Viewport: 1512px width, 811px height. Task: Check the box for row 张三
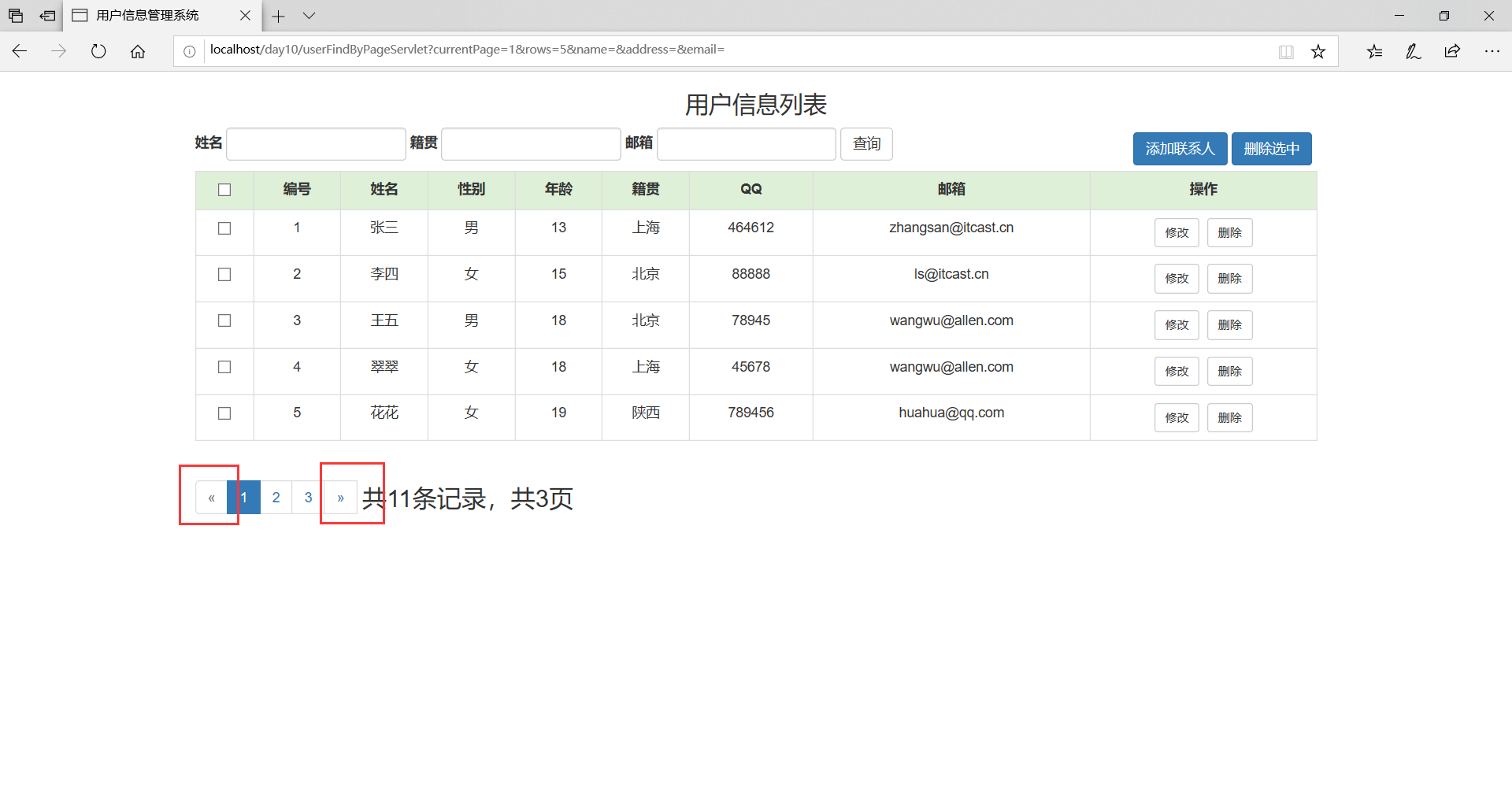pos(224,228)
